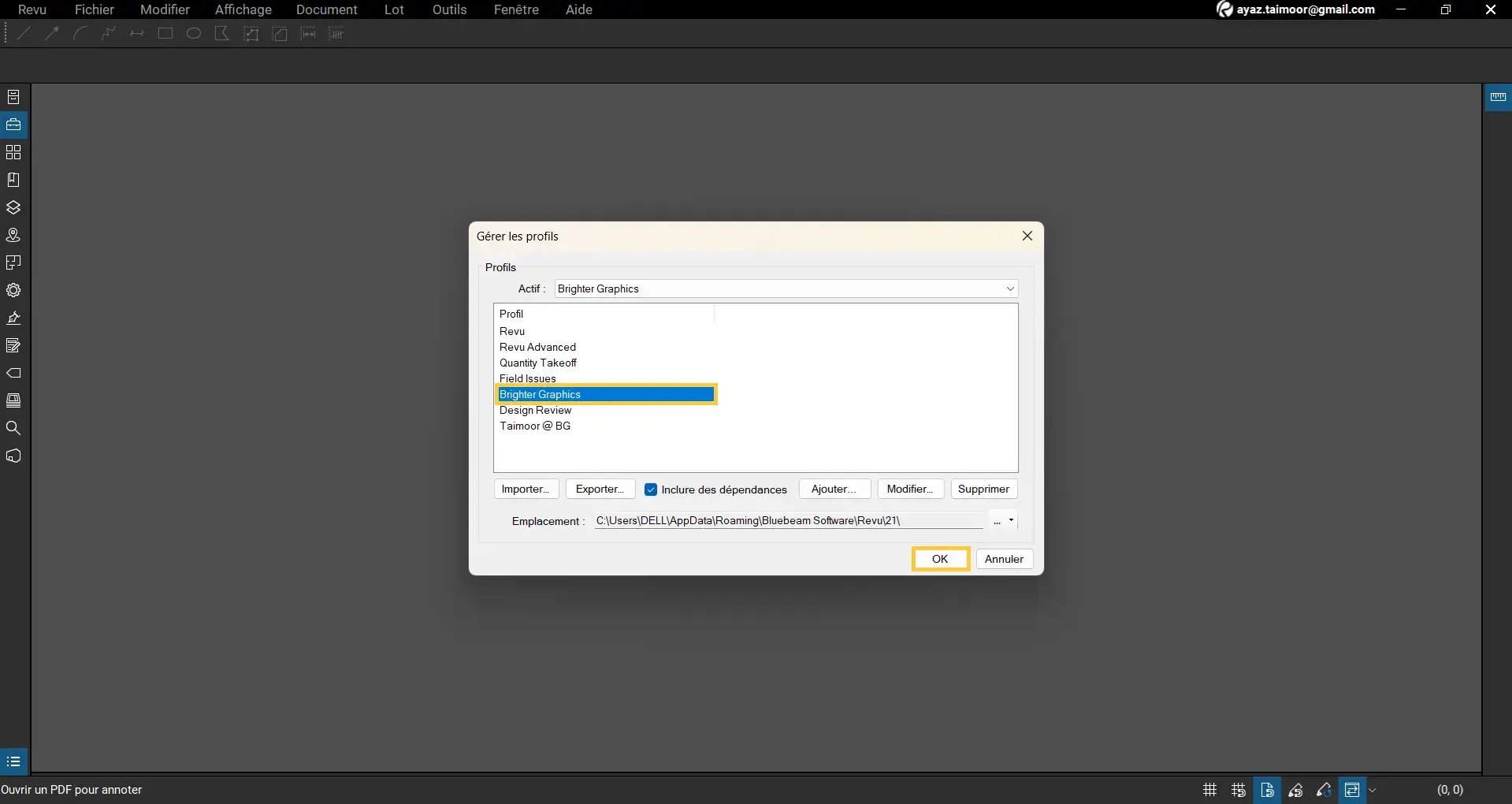Select the Line tool in the toolbar
The image size is (1512, 804).
tap(23, 33)
